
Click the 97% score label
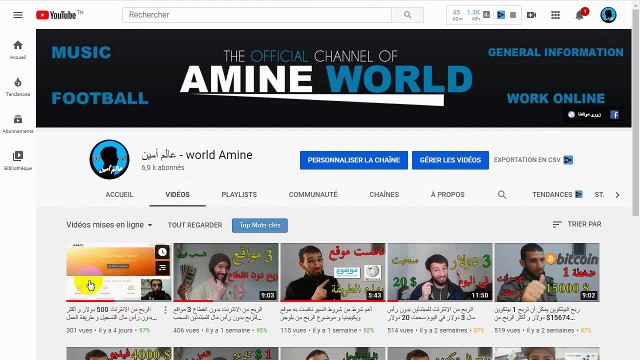click(144, 331)
